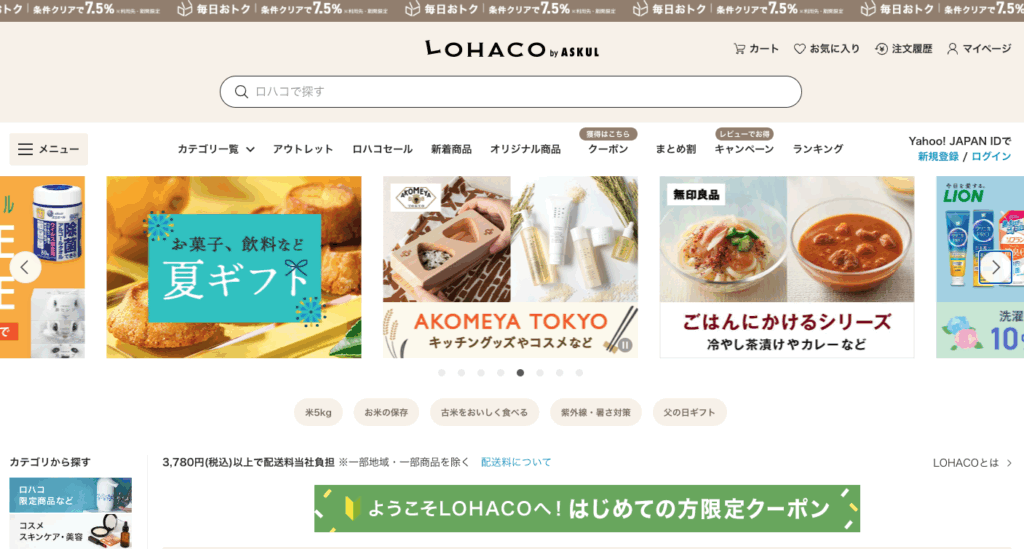Select the 米5kg keyword chip
Viewport: 1024px width, 549px height.
pyautogui.click(x=318, y=413)
